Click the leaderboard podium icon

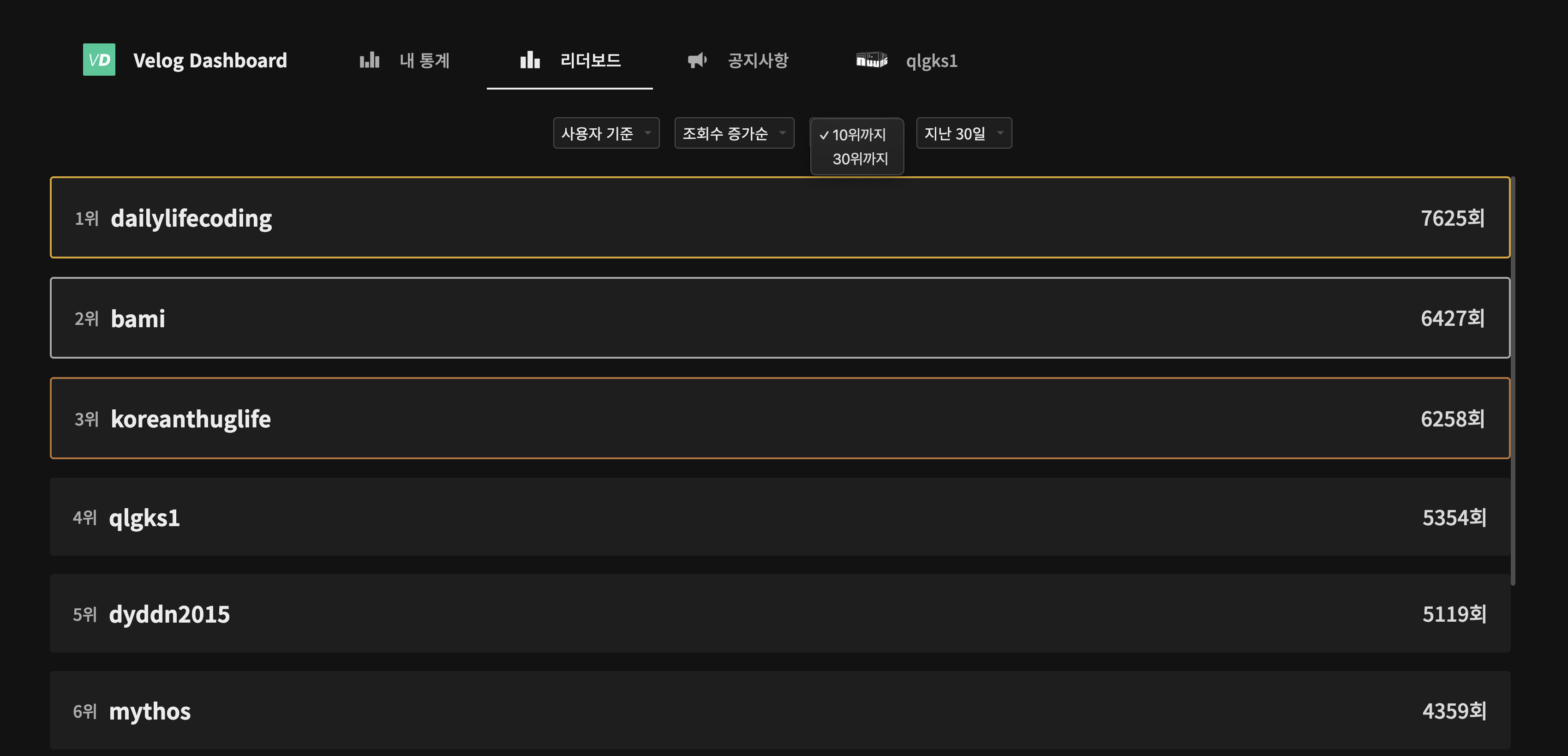530,60
